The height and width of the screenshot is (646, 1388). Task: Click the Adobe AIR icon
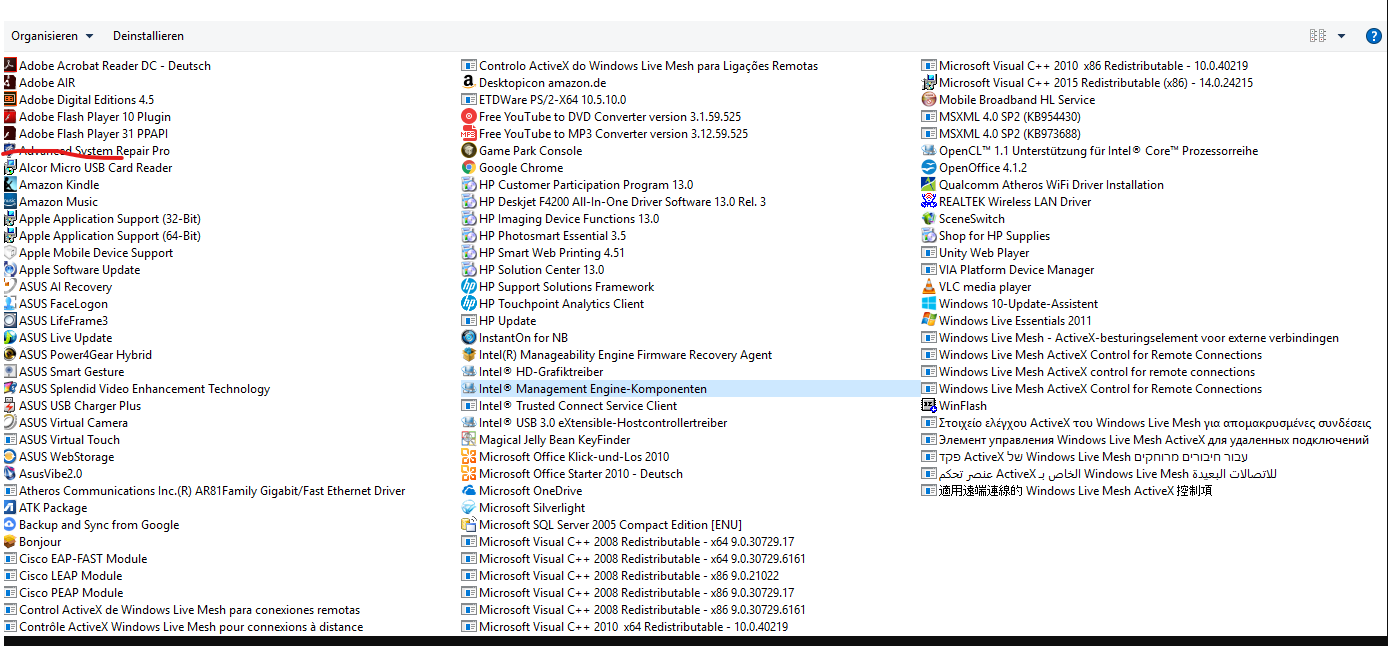[10, 83]
